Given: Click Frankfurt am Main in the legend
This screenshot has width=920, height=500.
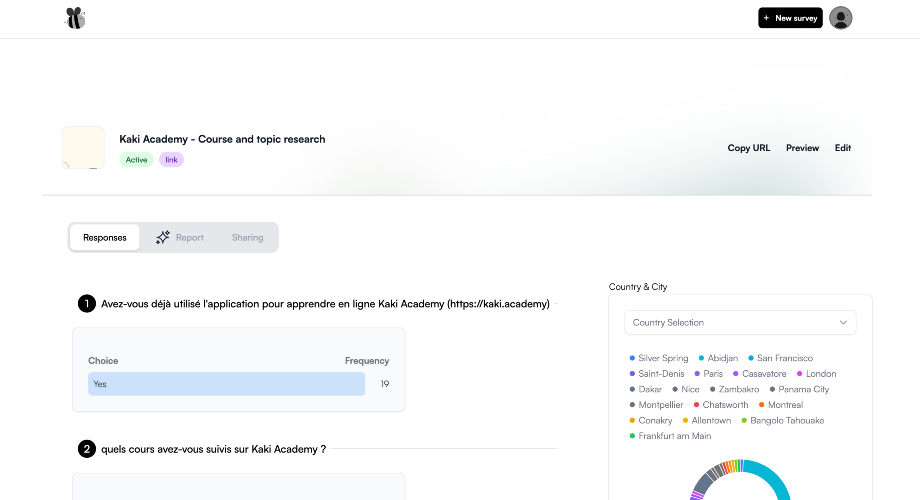Looking at the screenshot, I should tap(670, 436).
